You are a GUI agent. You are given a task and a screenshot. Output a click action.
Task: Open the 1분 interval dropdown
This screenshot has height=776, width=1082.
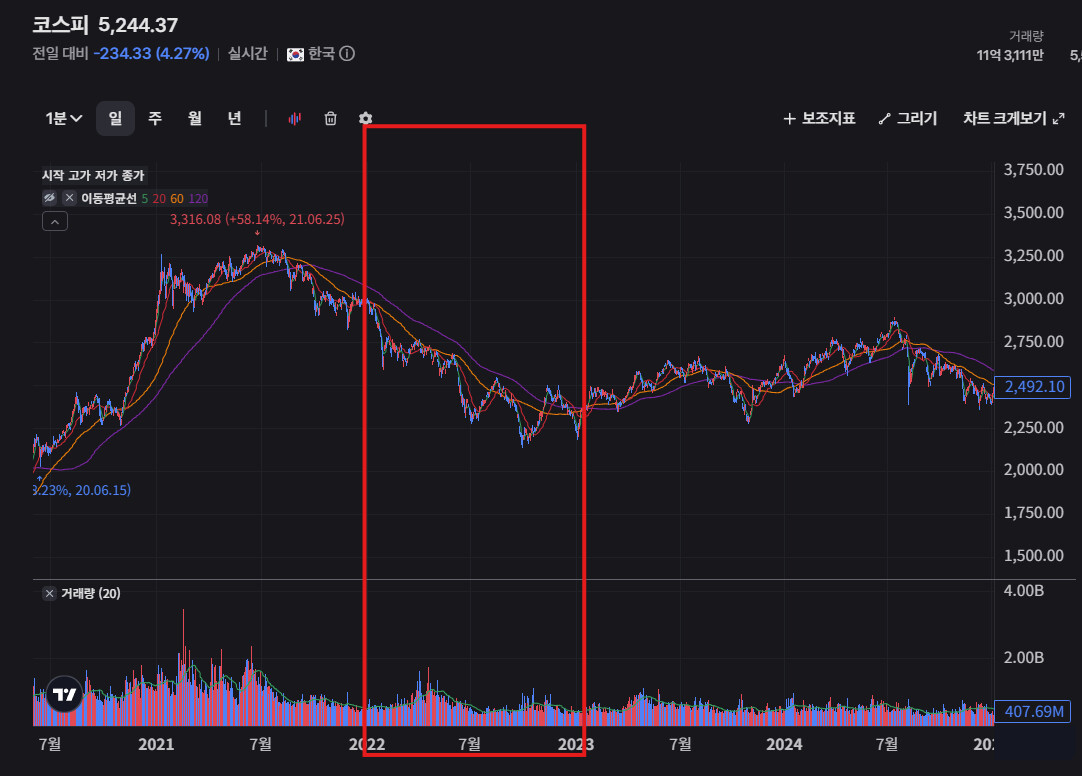[x=63, y=119]
